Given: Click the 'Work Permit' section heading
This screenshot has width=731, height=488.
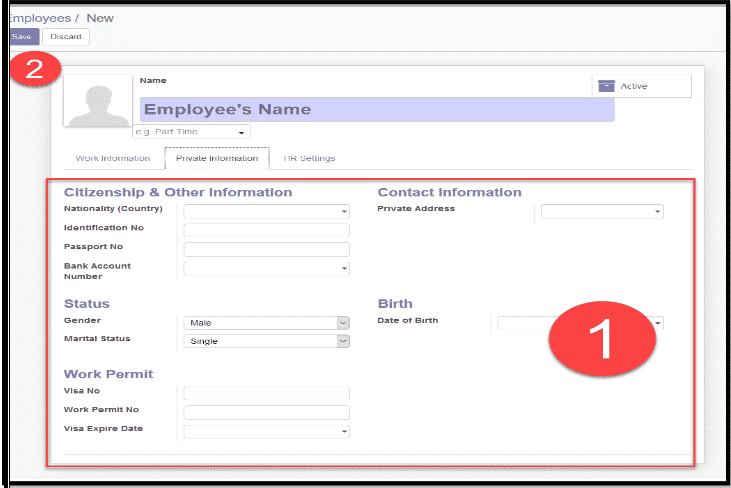Looking at the screenshot, I should 108,374.
